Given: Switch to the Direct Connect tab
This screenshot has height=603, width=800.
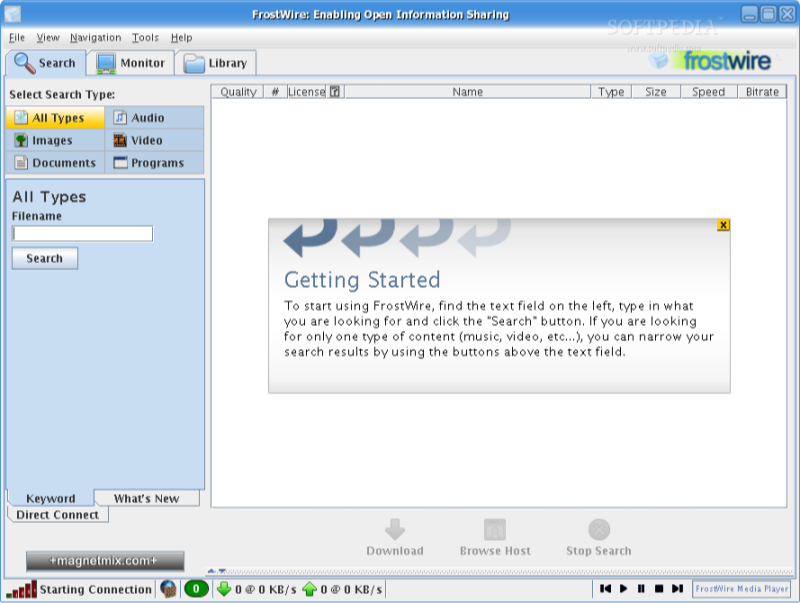Looking at the screenshot, I should (58, 514).
